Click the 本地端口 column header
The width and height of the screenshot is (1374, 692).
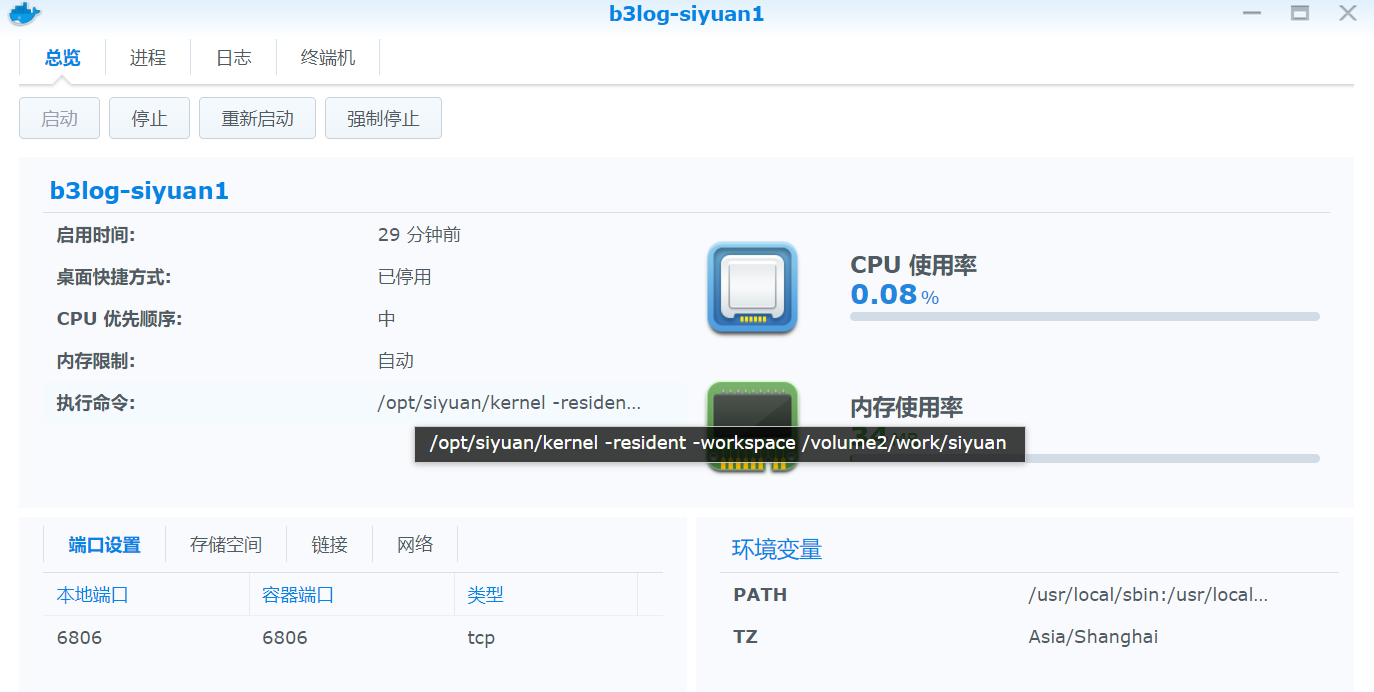click(146, 595)
